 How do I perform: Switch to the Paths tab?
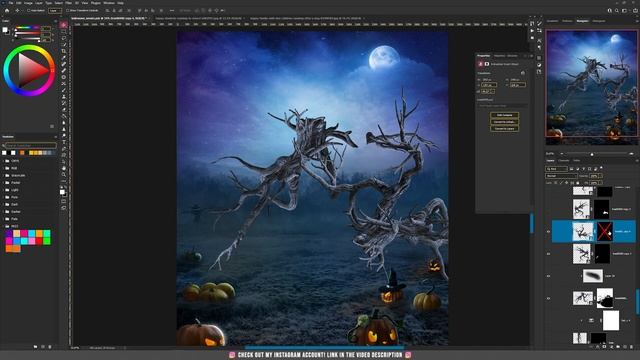click(x=577, y=160)
